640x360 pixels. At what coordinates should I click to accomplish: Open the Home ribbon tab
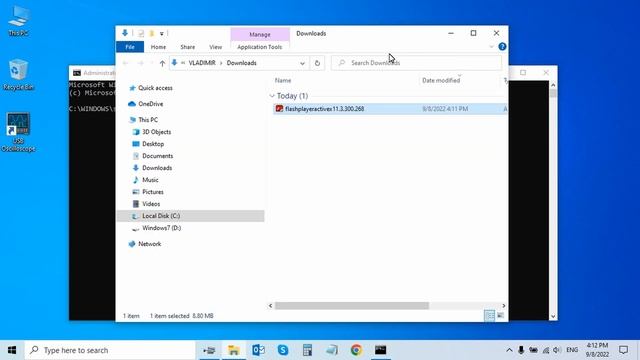(158, 47)
